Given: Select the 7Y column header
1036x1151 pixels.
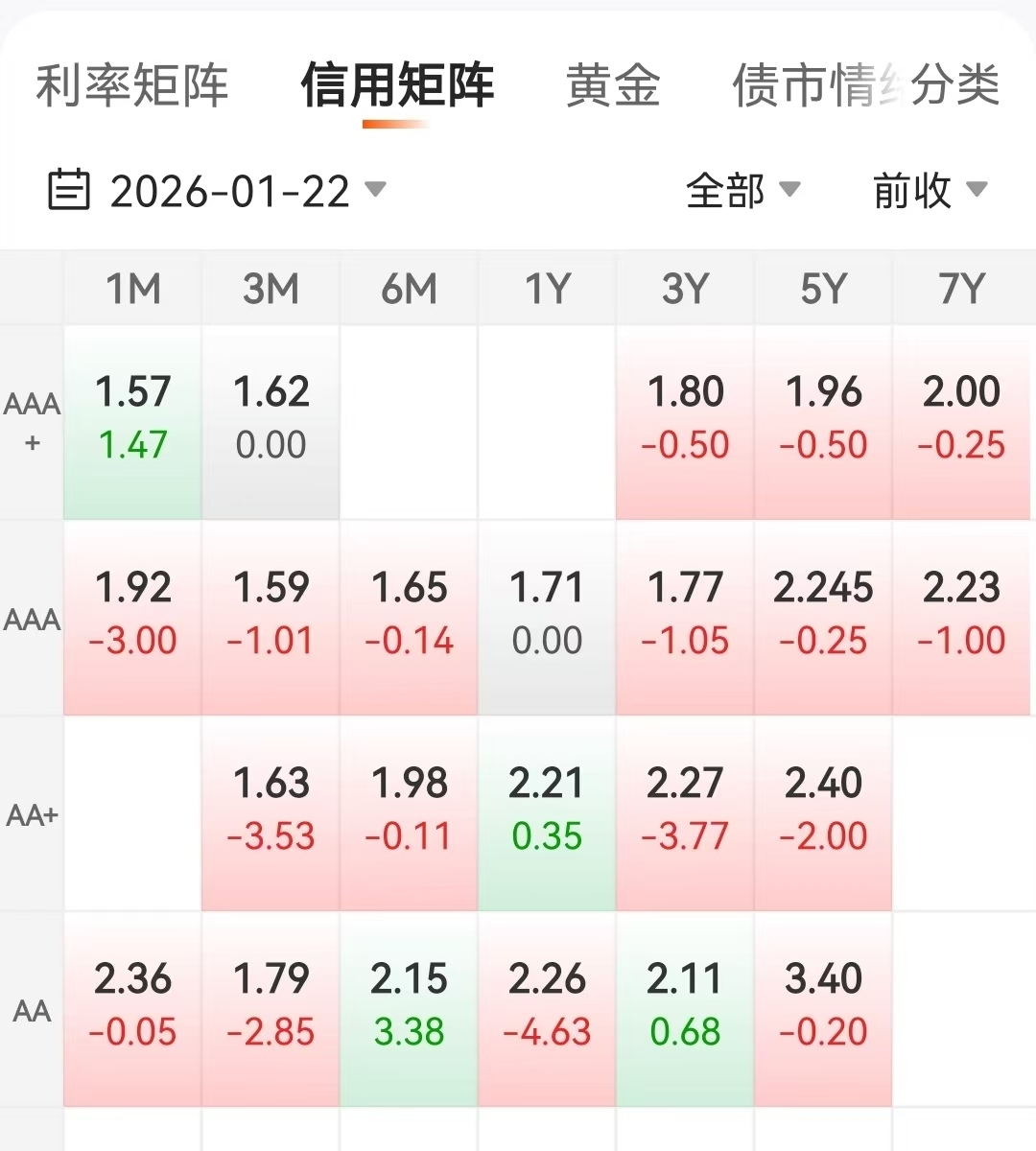Looking at the screenshot, I should (x=961, y=289).
